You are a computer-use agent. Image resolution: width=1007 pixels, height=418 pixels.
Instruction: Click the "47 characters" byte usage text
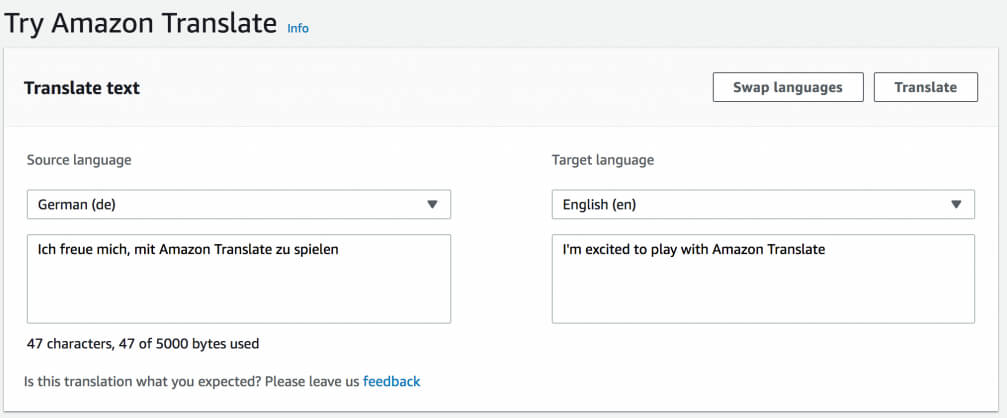pos(143,344)
